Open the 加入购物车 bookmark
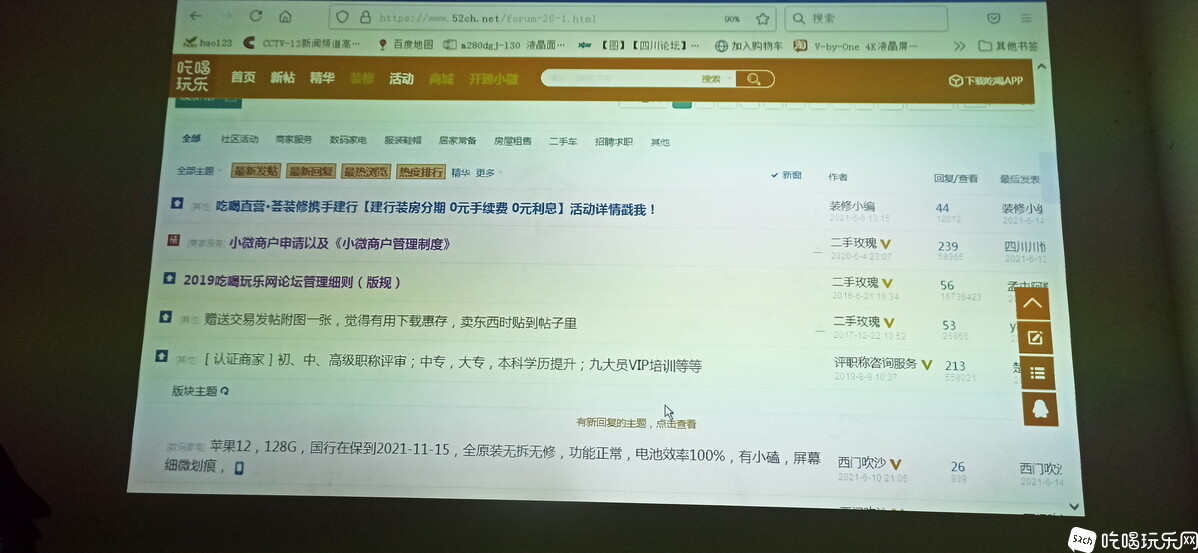Screen dimensions: 1198x553 [x=749, y=46]
